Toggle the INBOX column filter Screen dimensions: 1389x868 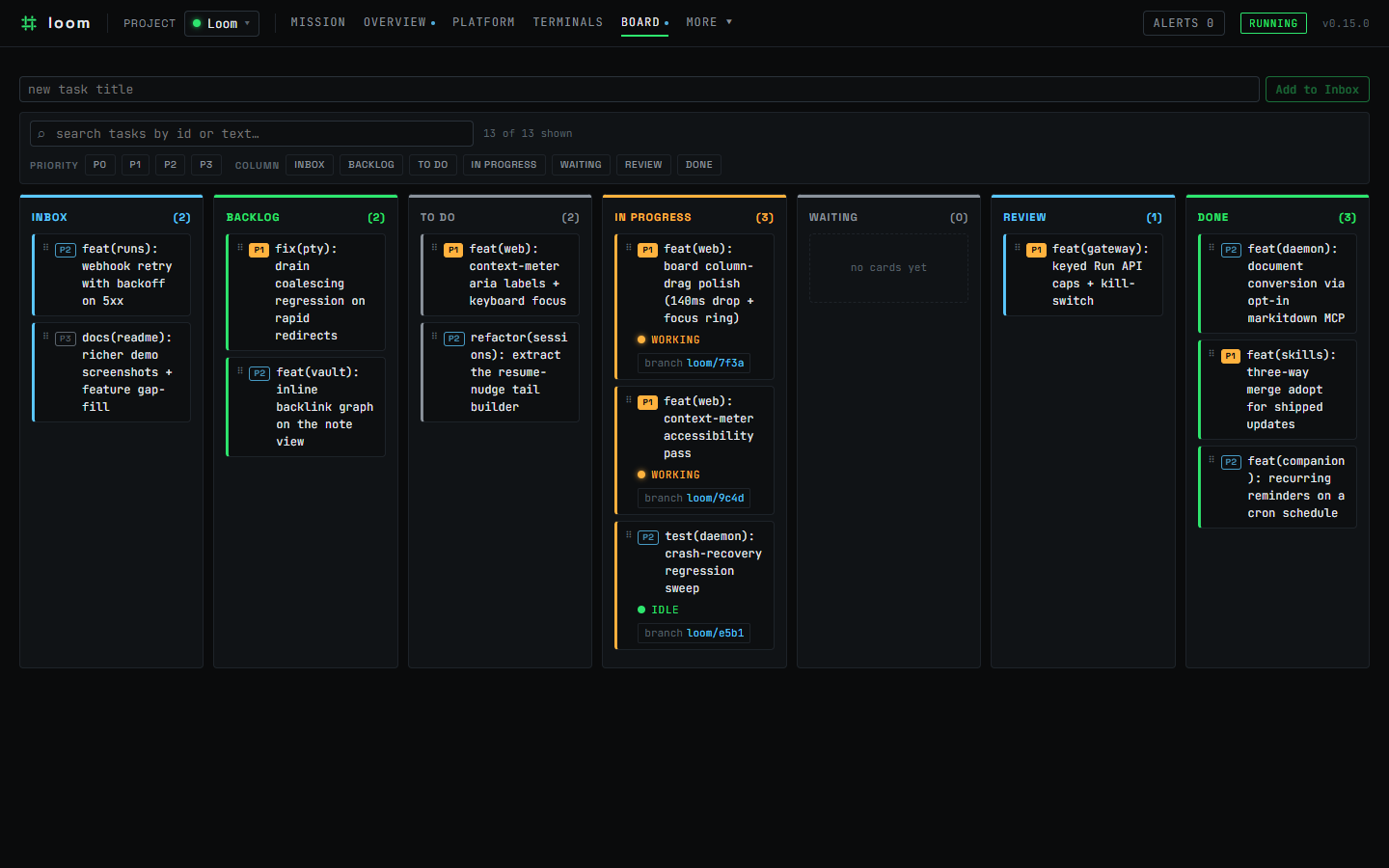point(310,165)
